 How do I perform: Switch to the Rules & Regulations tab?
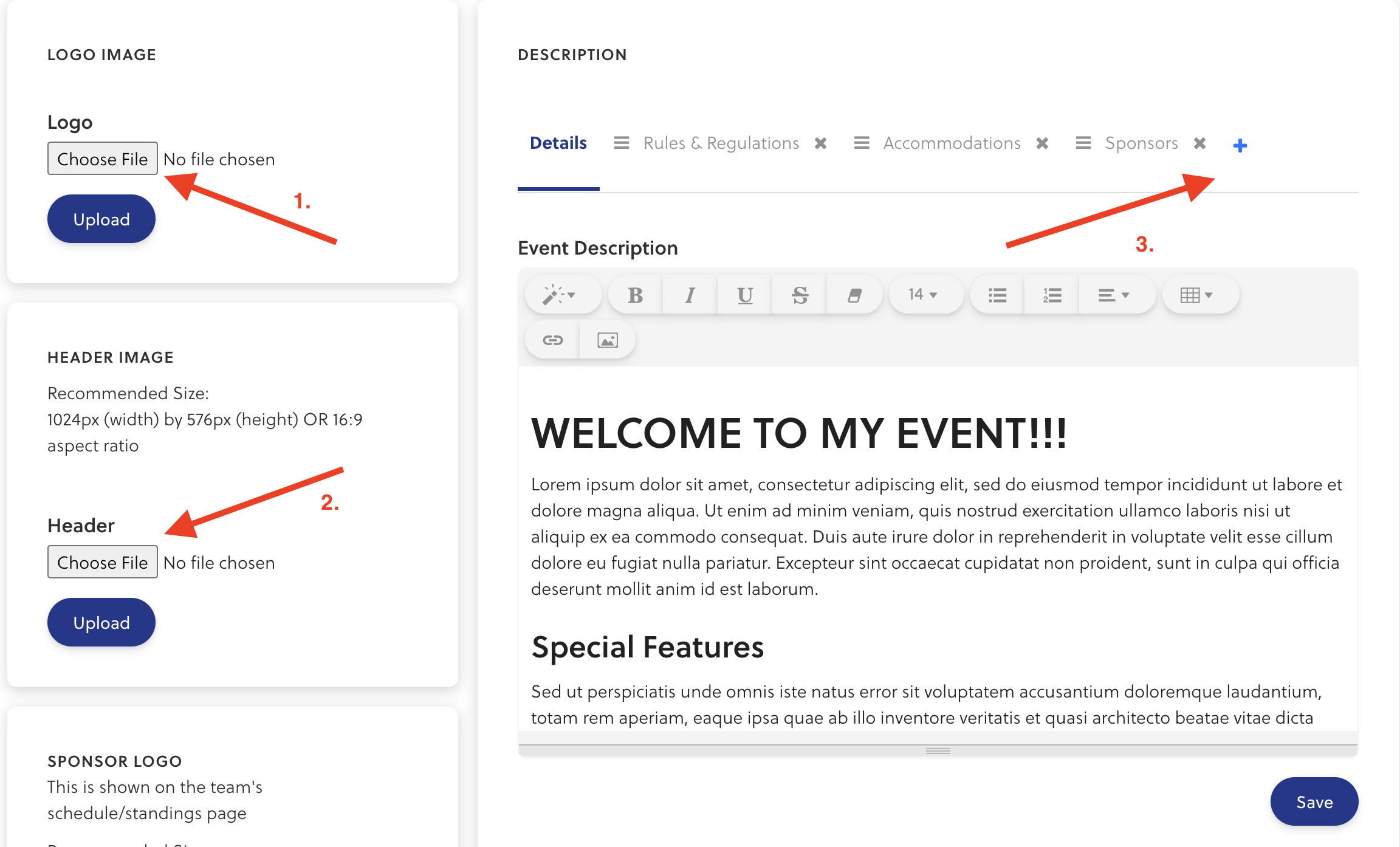(721, 143)
